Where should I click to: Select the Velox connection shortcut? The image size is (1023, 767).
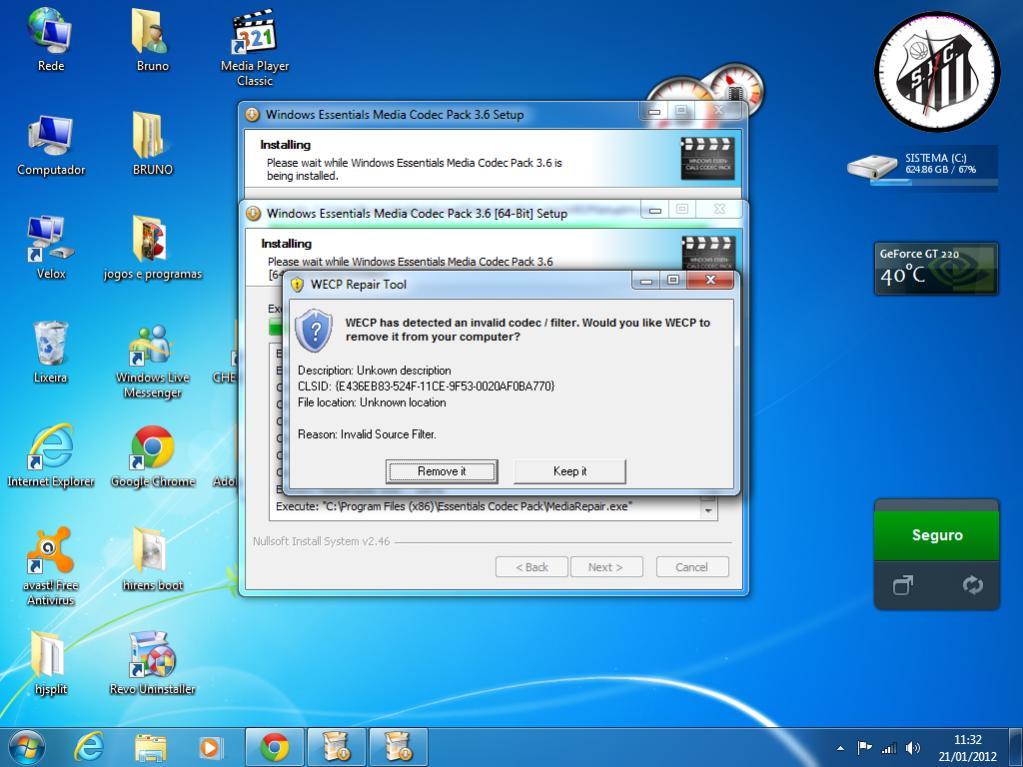[x=50, y=248]
